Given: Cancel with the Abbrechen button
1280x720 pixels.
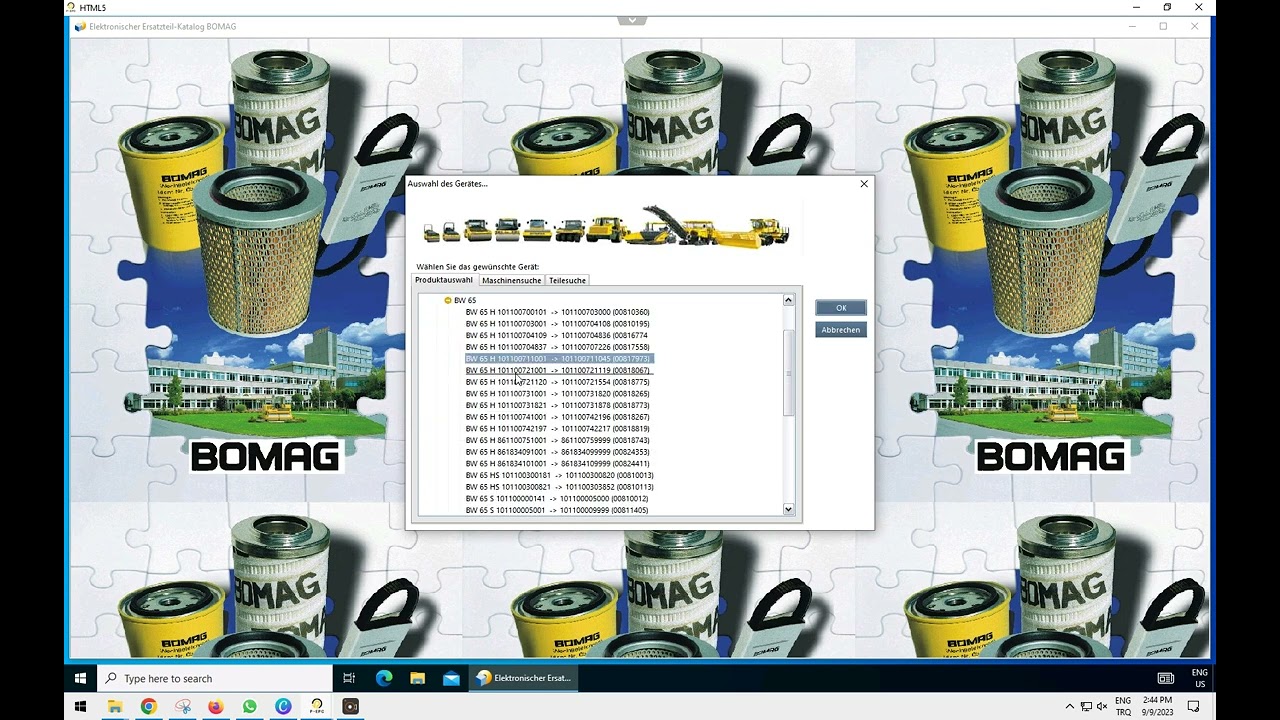Looking at the screenshot, I should point(841,330).
